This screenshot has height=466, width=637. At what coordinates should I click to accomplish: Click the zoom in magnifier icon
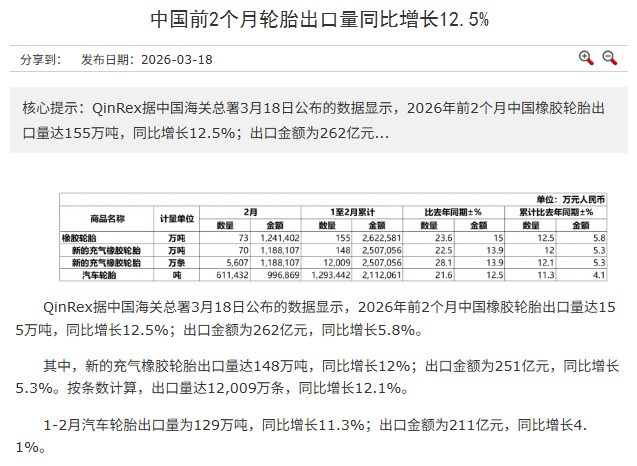(x=587, y=58)
